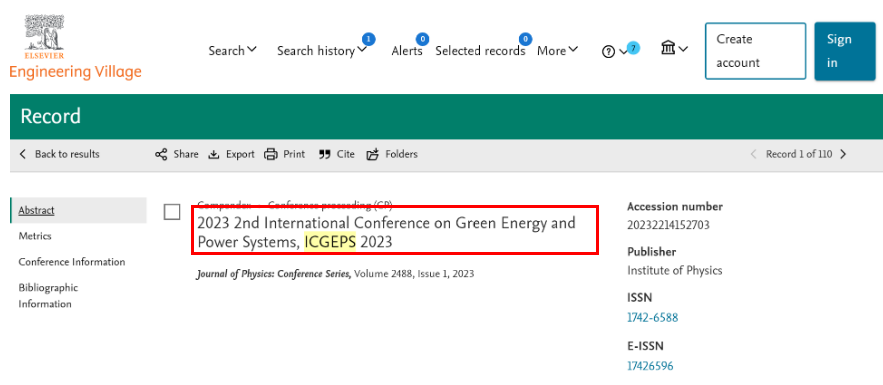Click the Share icon
This screenshot has width=883, height=385.
click(x=161, y=154)
